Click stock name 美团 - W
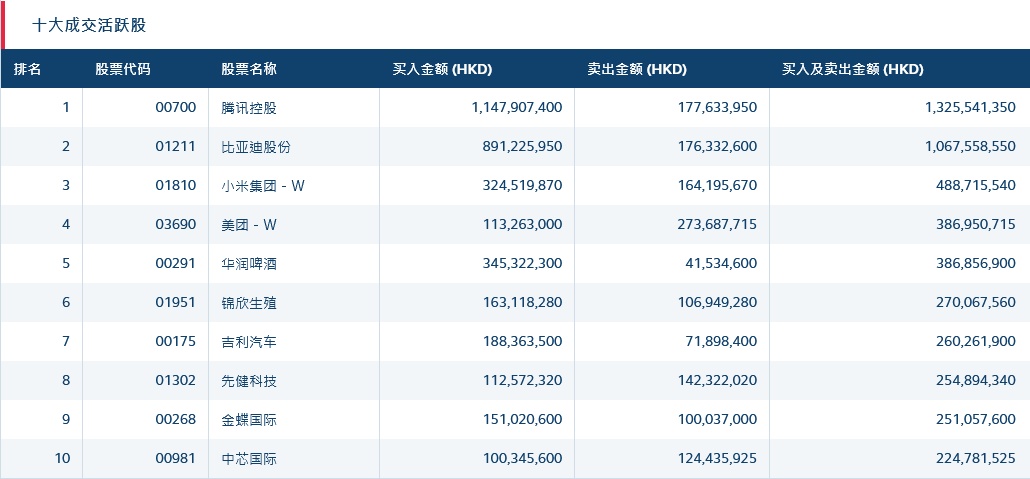The image size is (1030, 479). pyautogui.click(x=249, y=225)
